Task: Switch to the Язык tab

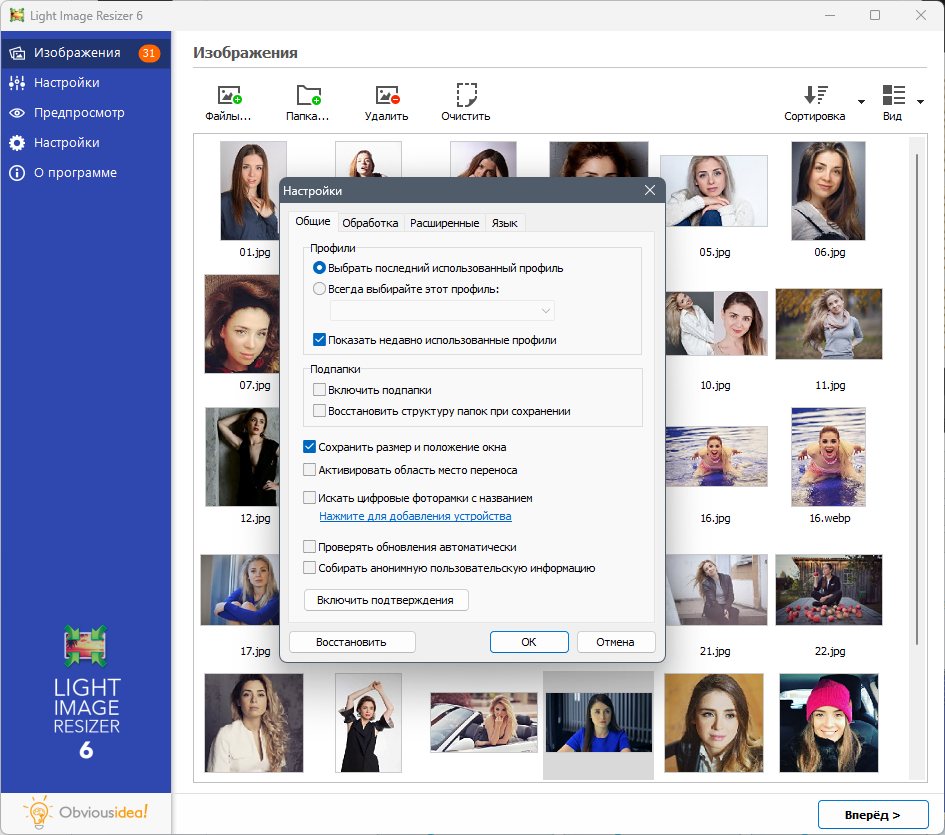Action: tap(504, 223)
